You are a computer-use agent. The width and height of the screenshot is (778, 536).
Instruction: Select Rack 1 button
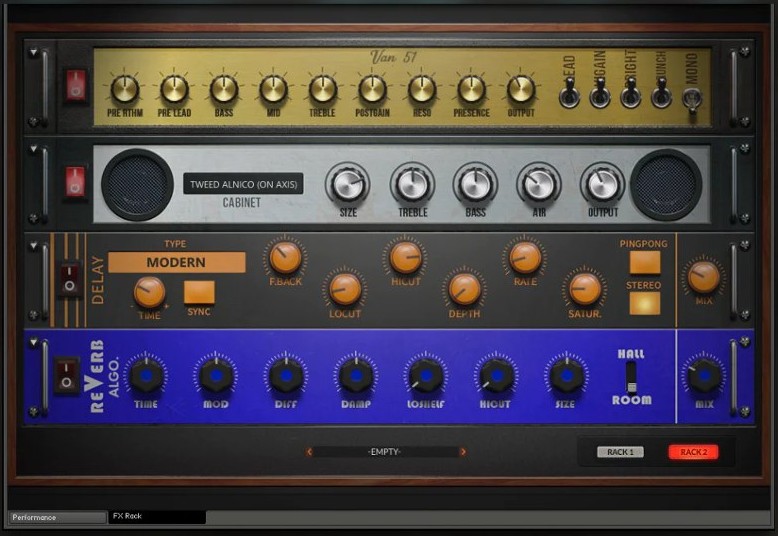[620, 452]
